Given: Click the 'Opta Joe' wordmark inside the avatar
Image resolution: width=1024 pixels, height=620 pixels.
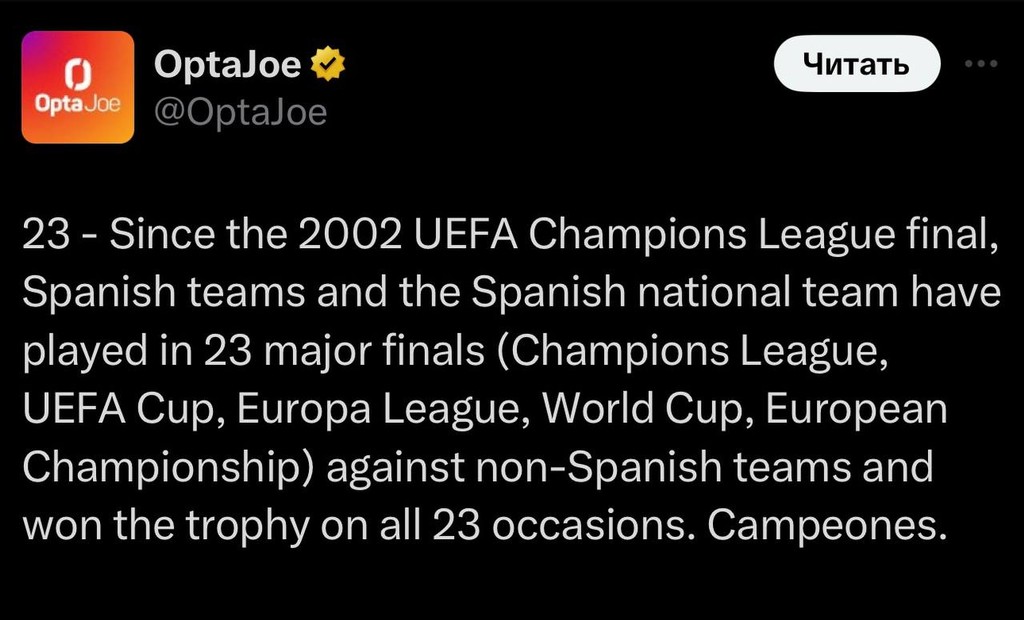Looking at the screenshot, I should click(78, 103).
